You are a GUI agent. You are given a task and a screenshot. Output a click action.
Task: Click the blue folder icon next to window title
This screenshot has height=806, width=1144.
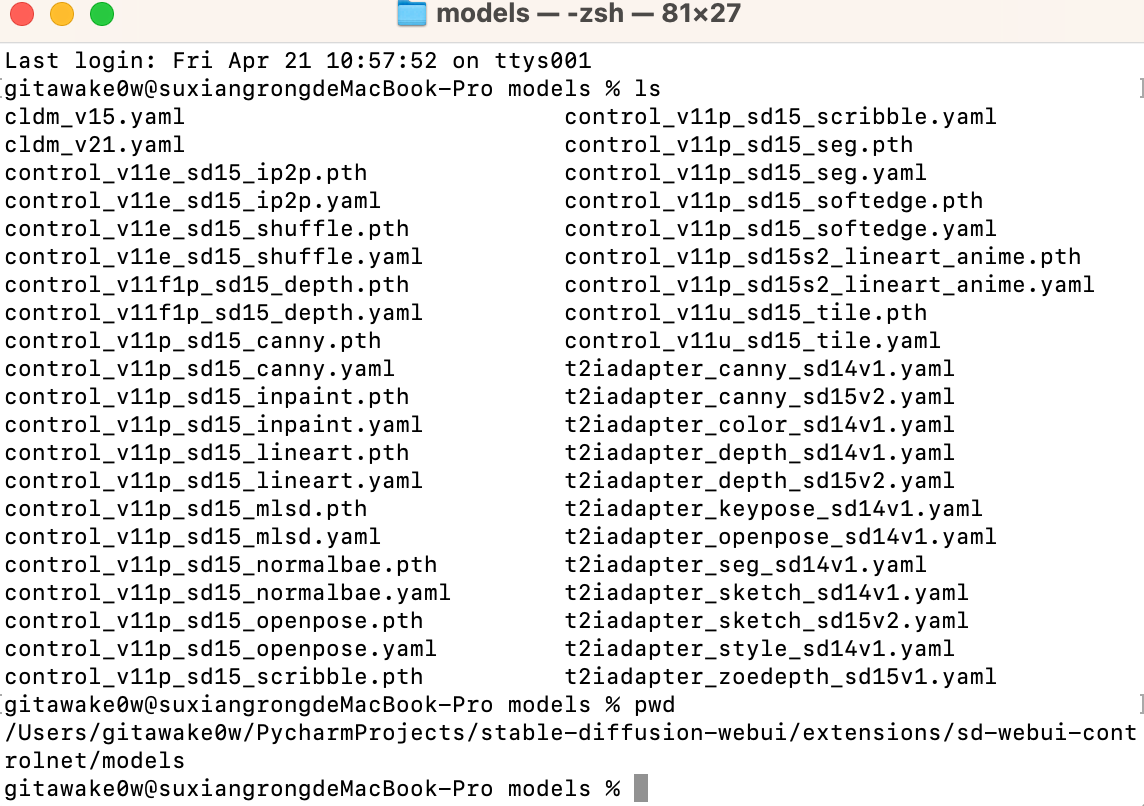(410, 14)
